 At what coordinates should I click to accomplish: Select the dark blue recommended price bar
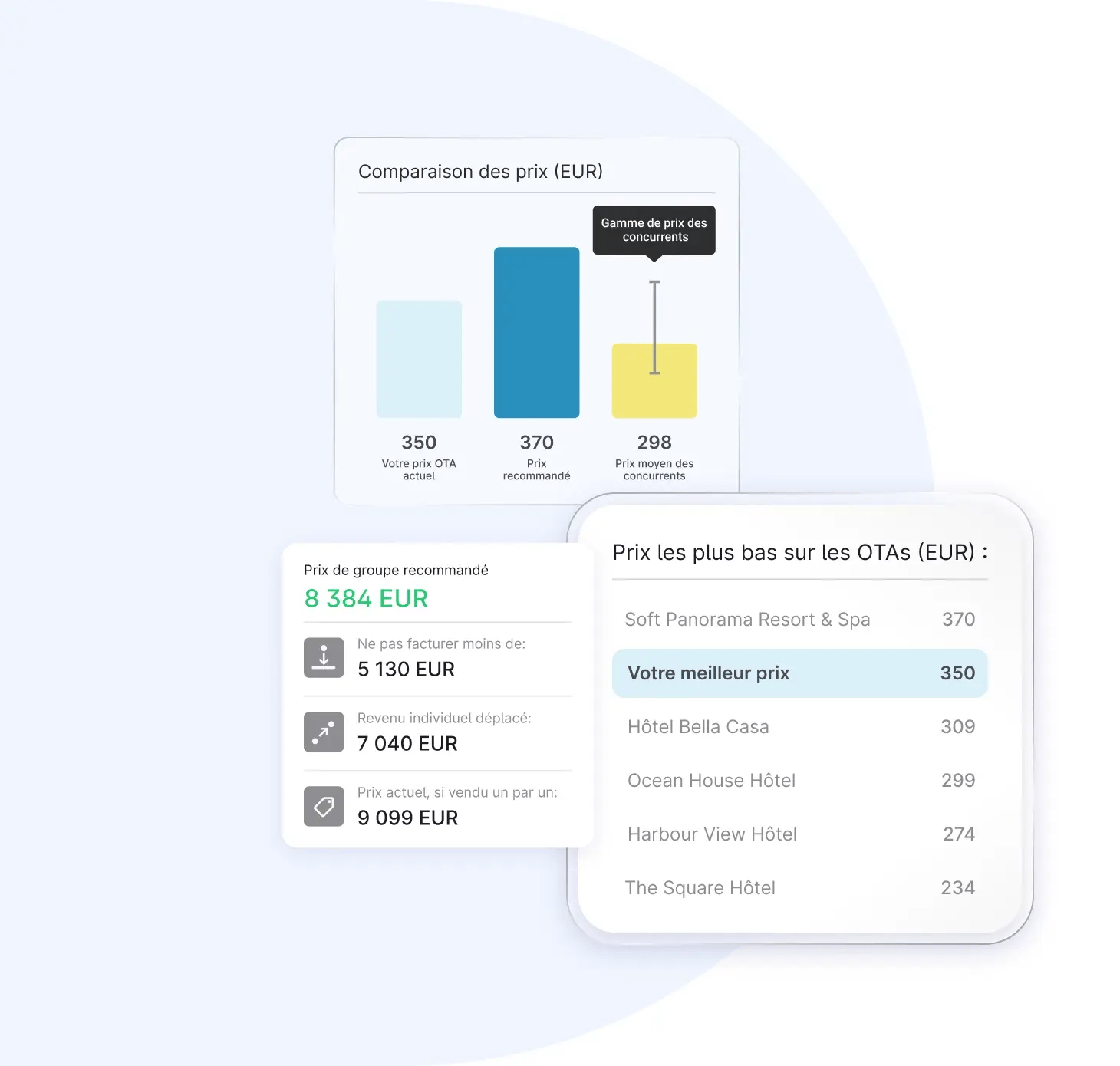537,332
